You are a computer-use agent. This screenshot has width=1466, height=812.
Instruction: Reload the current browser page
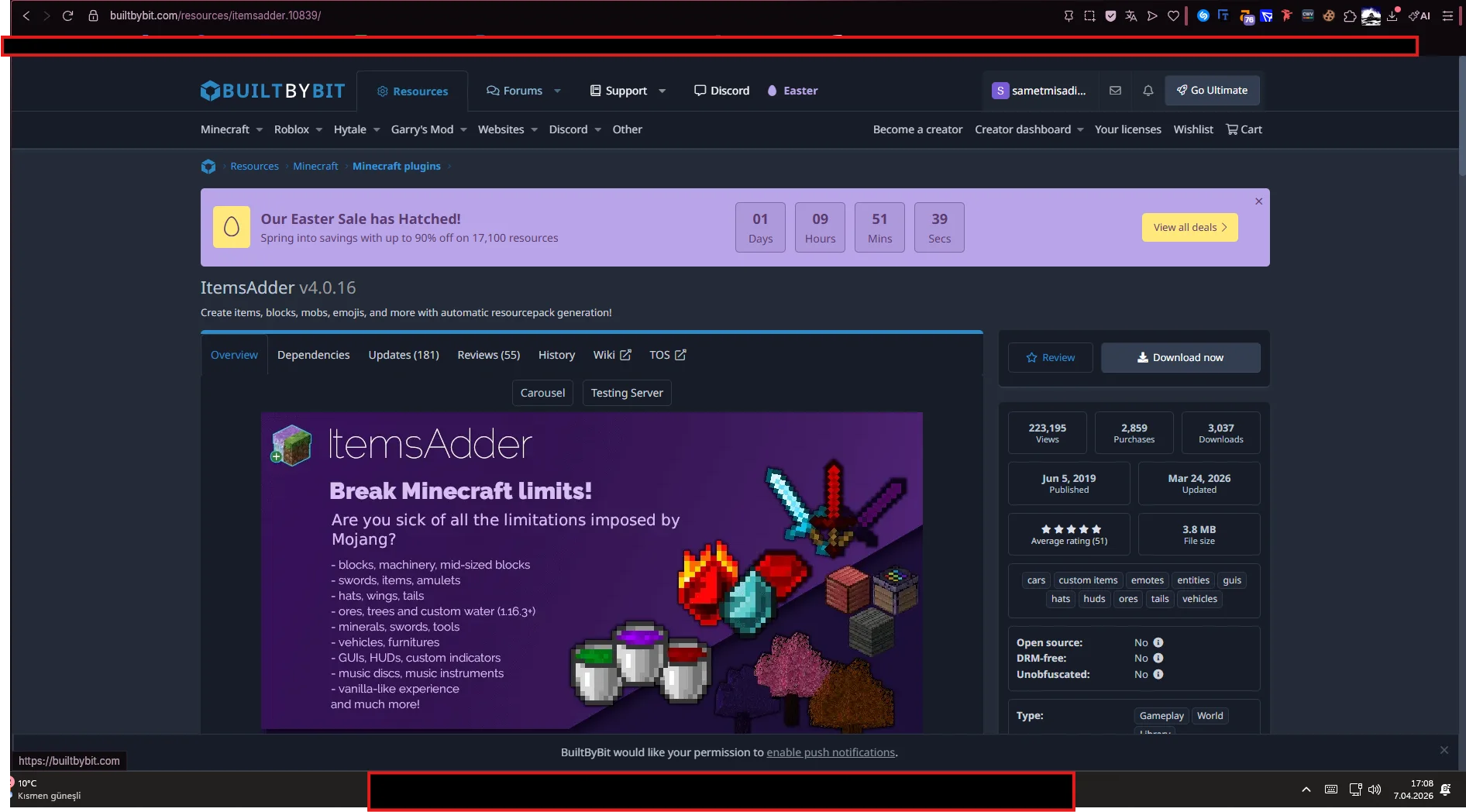pos(68,15)
